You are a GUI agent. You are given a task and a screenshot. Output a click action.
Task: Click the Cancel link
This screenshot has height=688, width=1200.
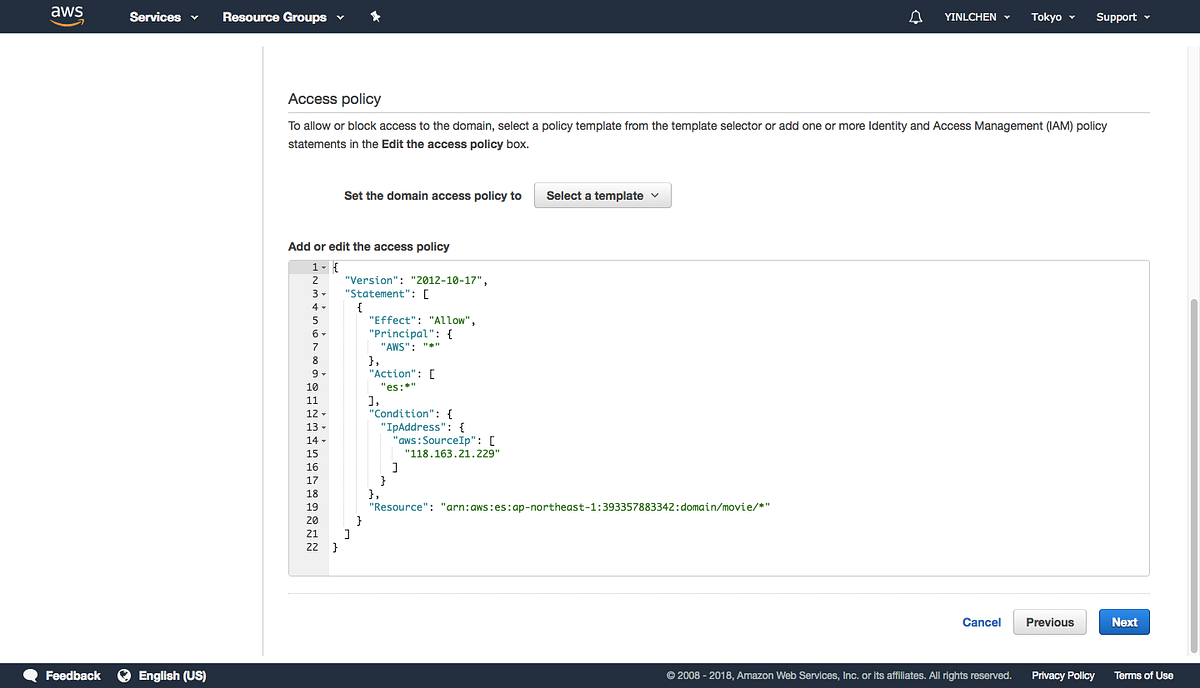(x=981, y=621)
